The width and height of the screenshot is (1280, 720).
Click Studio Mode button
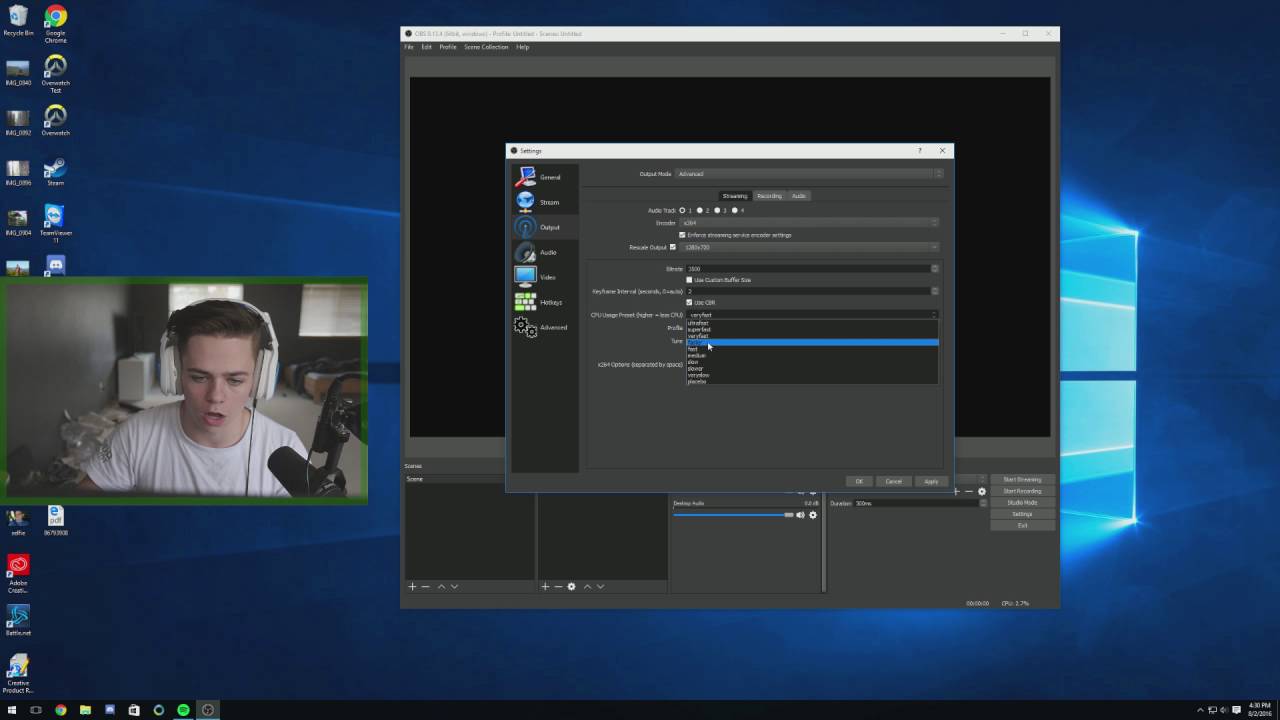click(1022, 503)
